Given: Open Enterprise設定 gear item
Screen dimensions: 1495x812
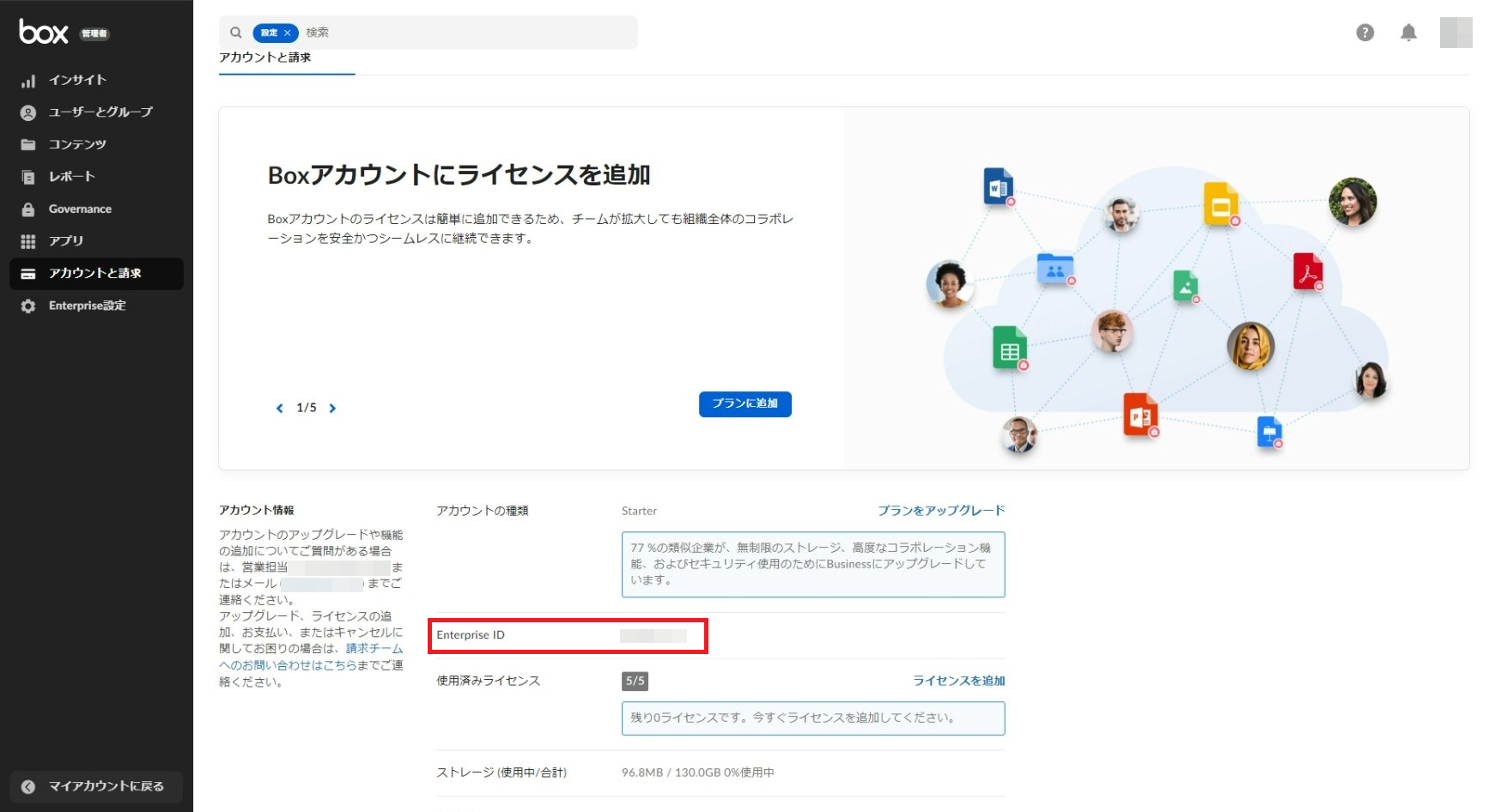Looking at the screenshot, I should click(87, 306).
